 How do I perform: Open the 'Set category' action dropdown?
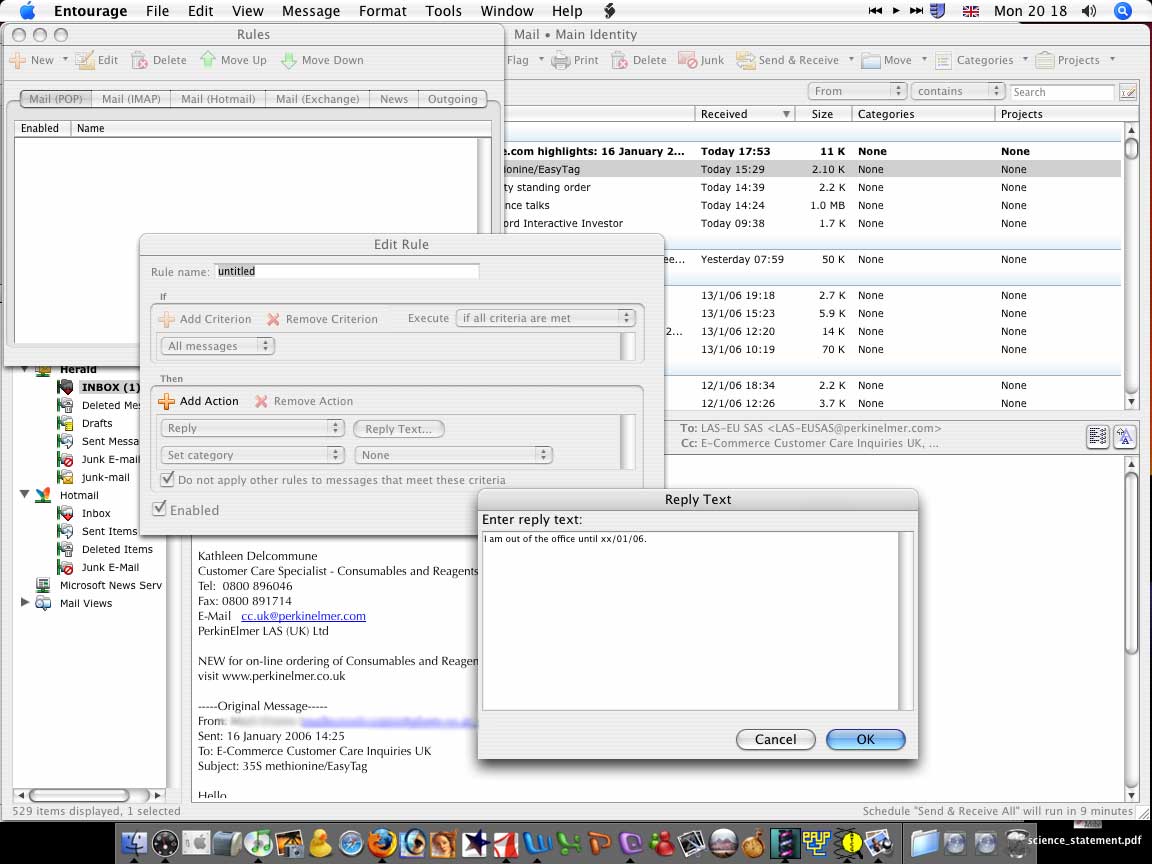[x=252, y=456]
